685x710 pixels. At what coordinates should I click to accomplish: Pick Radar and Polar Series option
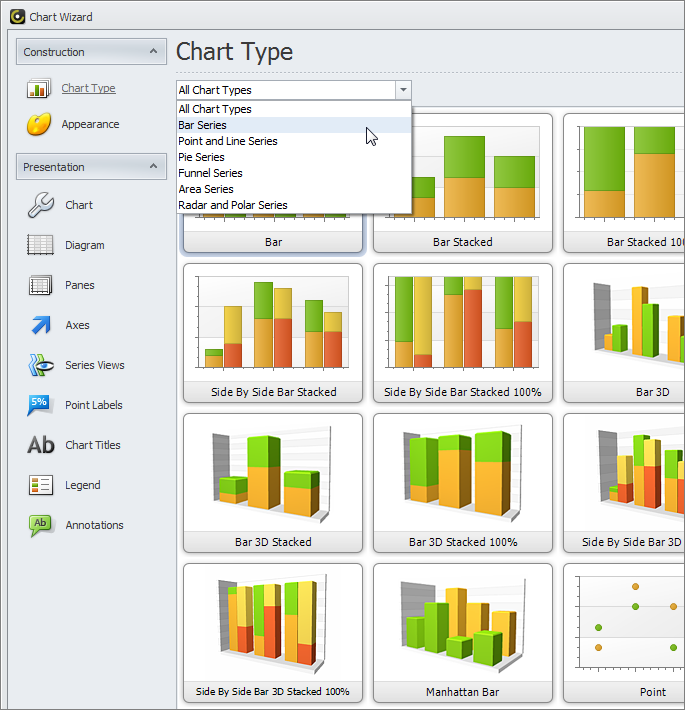coord(232,205)
